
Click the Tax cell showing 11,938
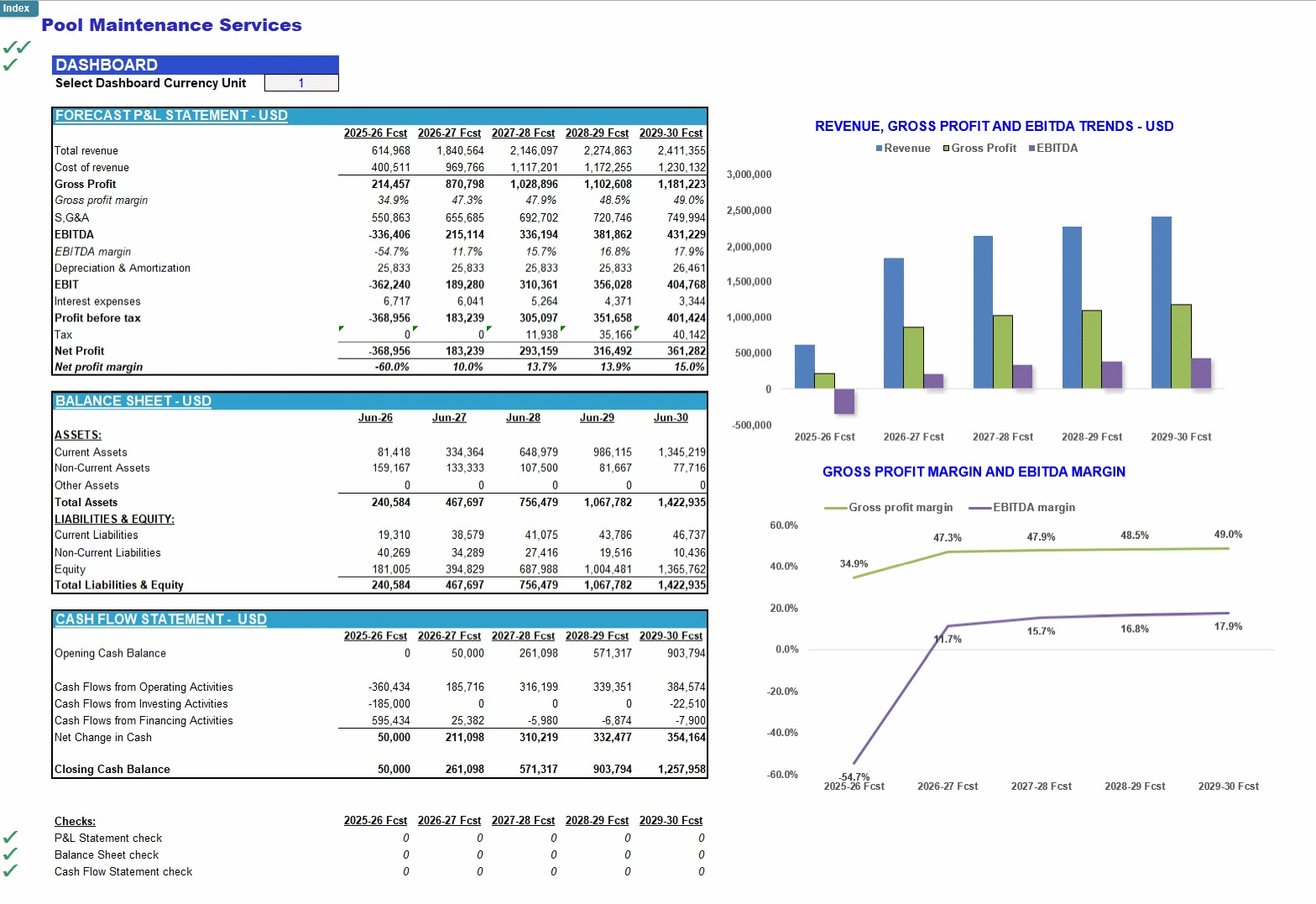coord(542,335)
